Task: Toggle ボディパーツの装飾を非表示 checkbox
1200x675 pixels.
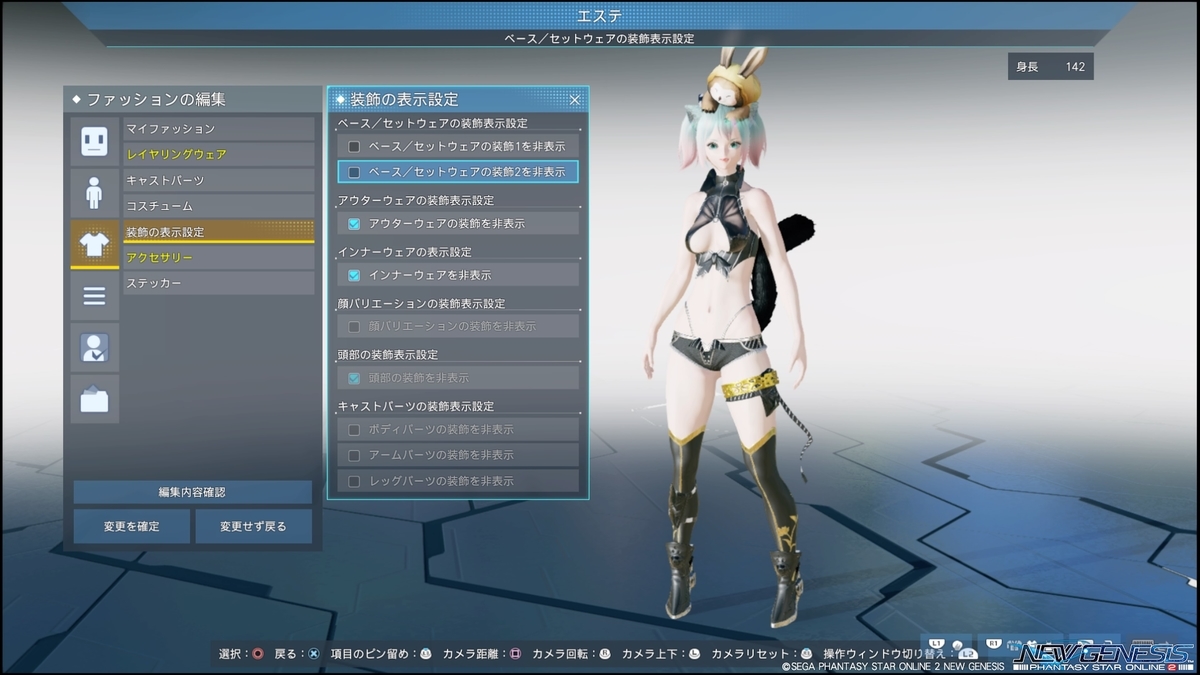Action: (354, 430)
